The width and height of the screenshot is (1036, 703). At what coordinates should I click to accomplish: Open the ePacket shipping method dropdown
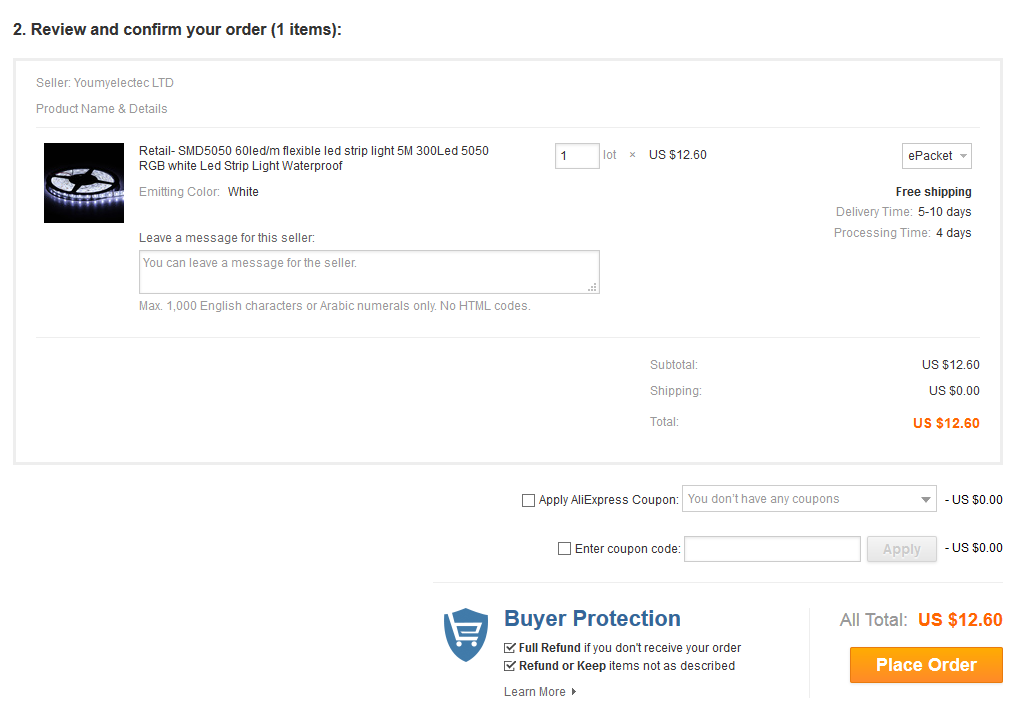point(937,156)
